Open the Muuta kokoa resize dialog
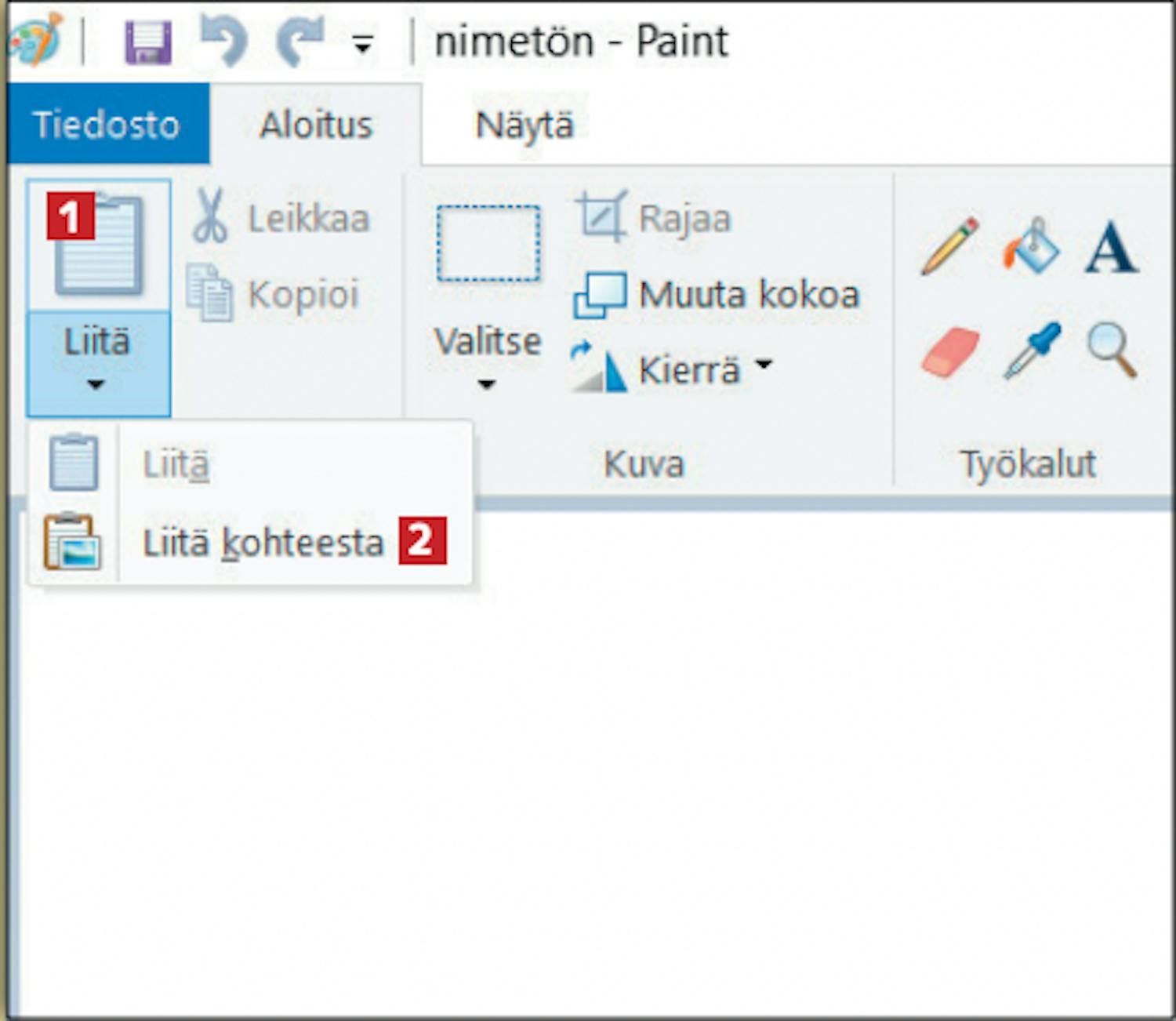The height and width of the screenshot is (1021, 1176). coord(717,295)
